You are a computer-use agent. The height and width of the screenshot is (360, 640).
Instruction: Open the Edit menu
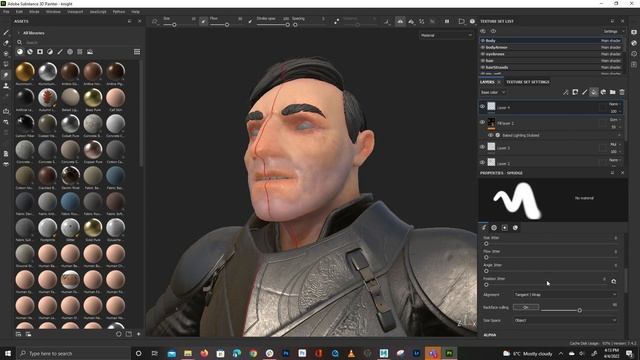[19, 12]
